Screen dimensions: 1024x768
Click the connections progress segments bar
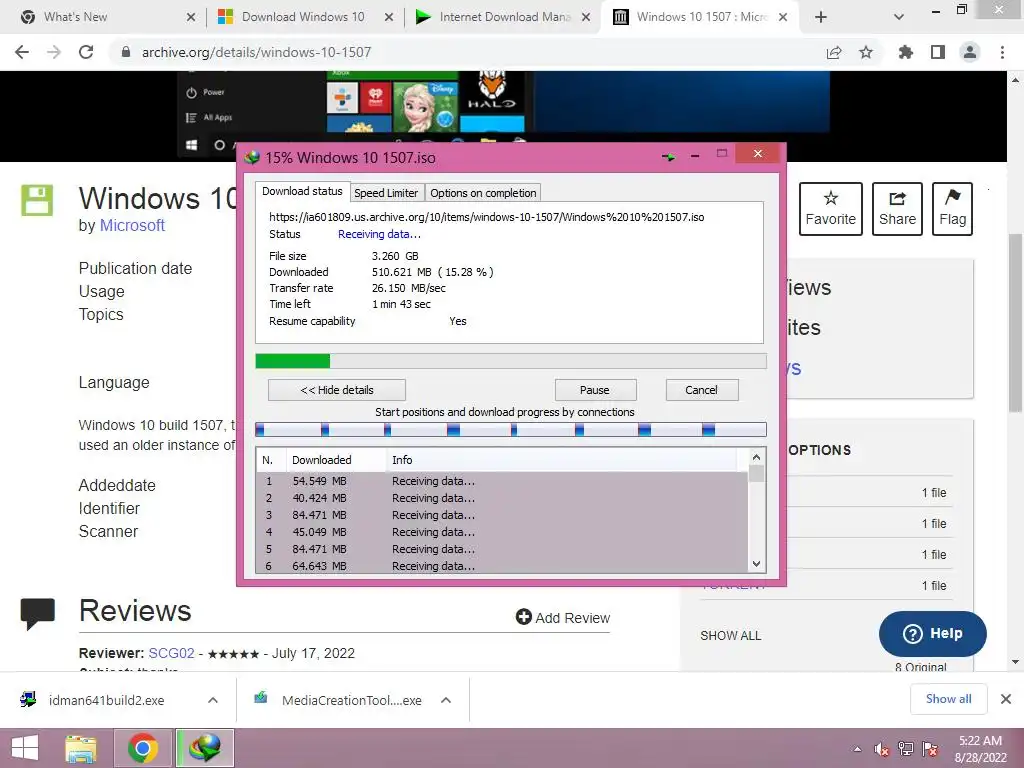tap(511, 429)
